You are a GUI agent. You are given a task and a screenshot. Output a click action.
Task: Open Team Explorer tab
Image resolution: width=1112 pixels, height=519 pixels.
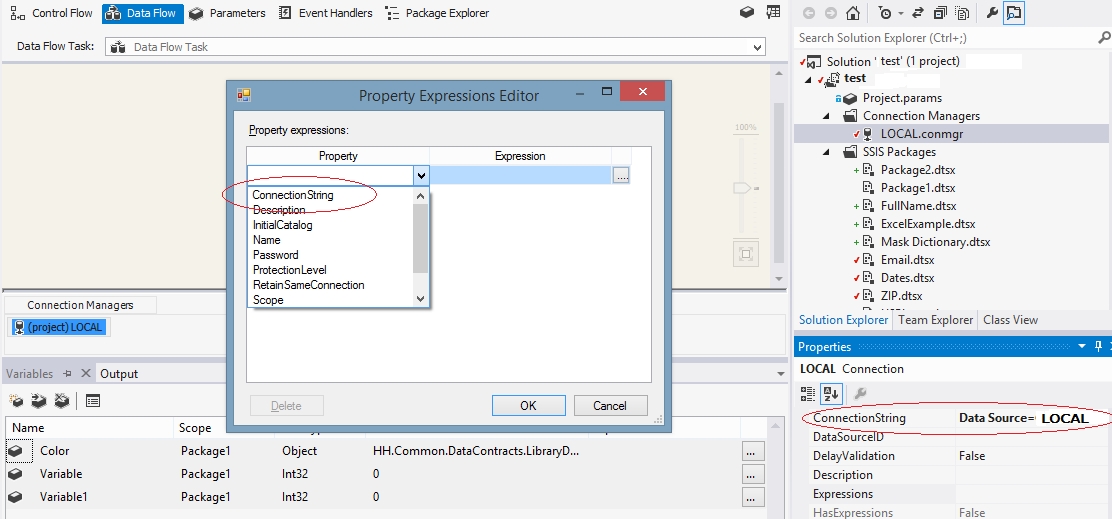pyautogui.click(x=935, y=320)
